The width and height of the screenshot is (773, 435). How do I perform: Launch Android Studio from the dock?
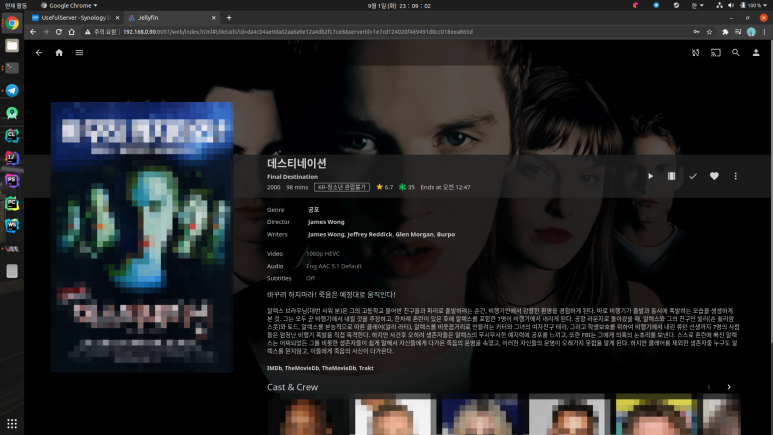pos(12,113)
